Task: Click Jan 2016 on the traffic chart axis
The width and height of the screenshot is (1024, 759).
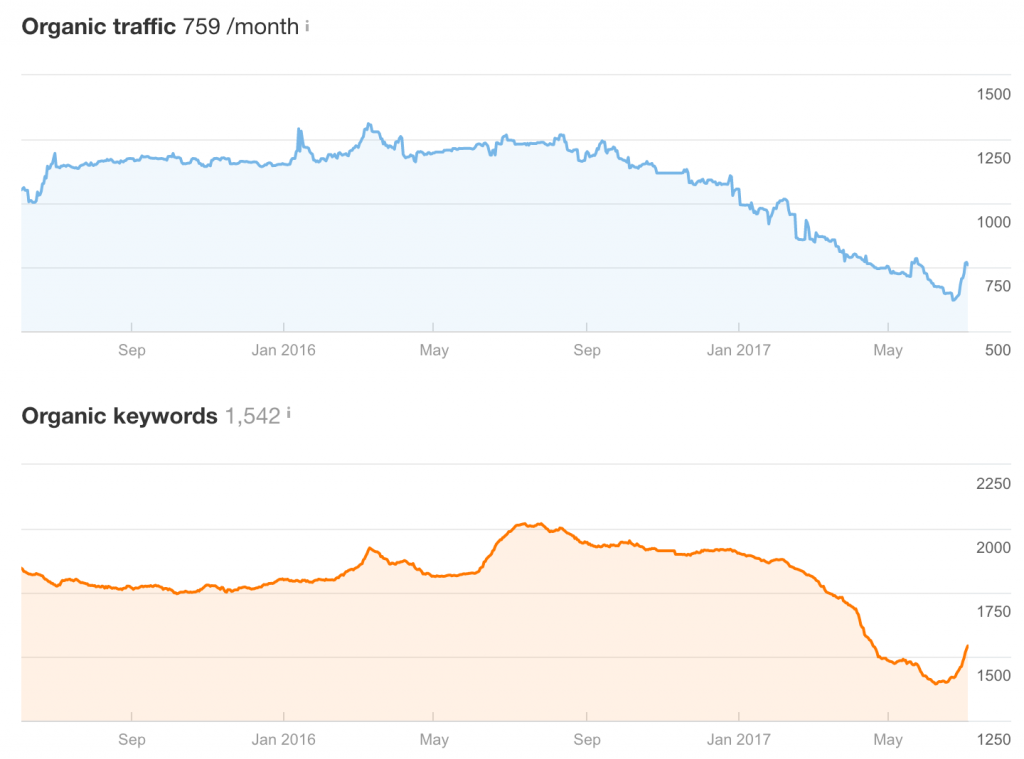Action: click(284, 350)
